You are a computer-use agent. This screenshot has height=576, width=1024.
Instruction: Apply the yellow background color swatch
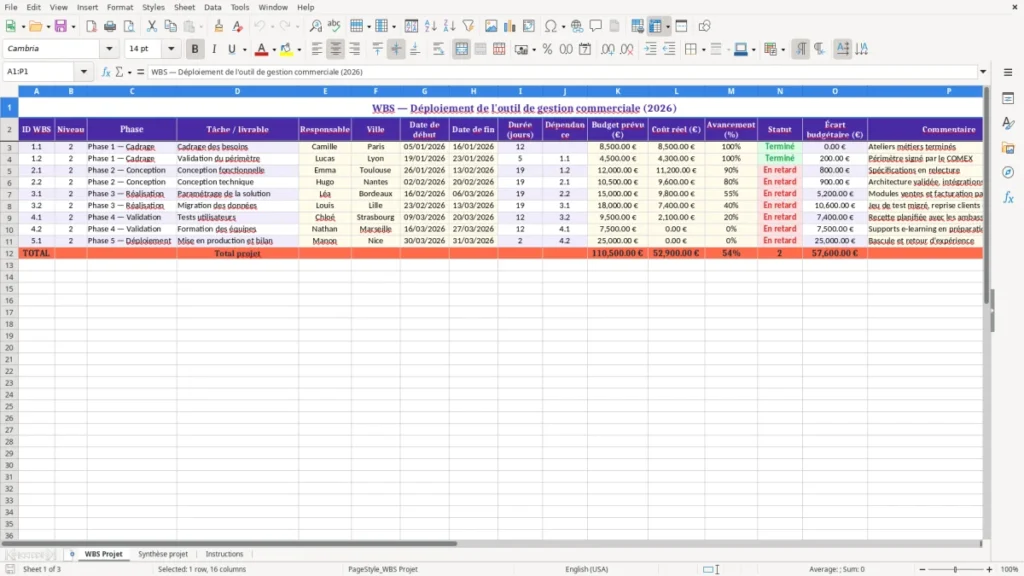(286, 49)
